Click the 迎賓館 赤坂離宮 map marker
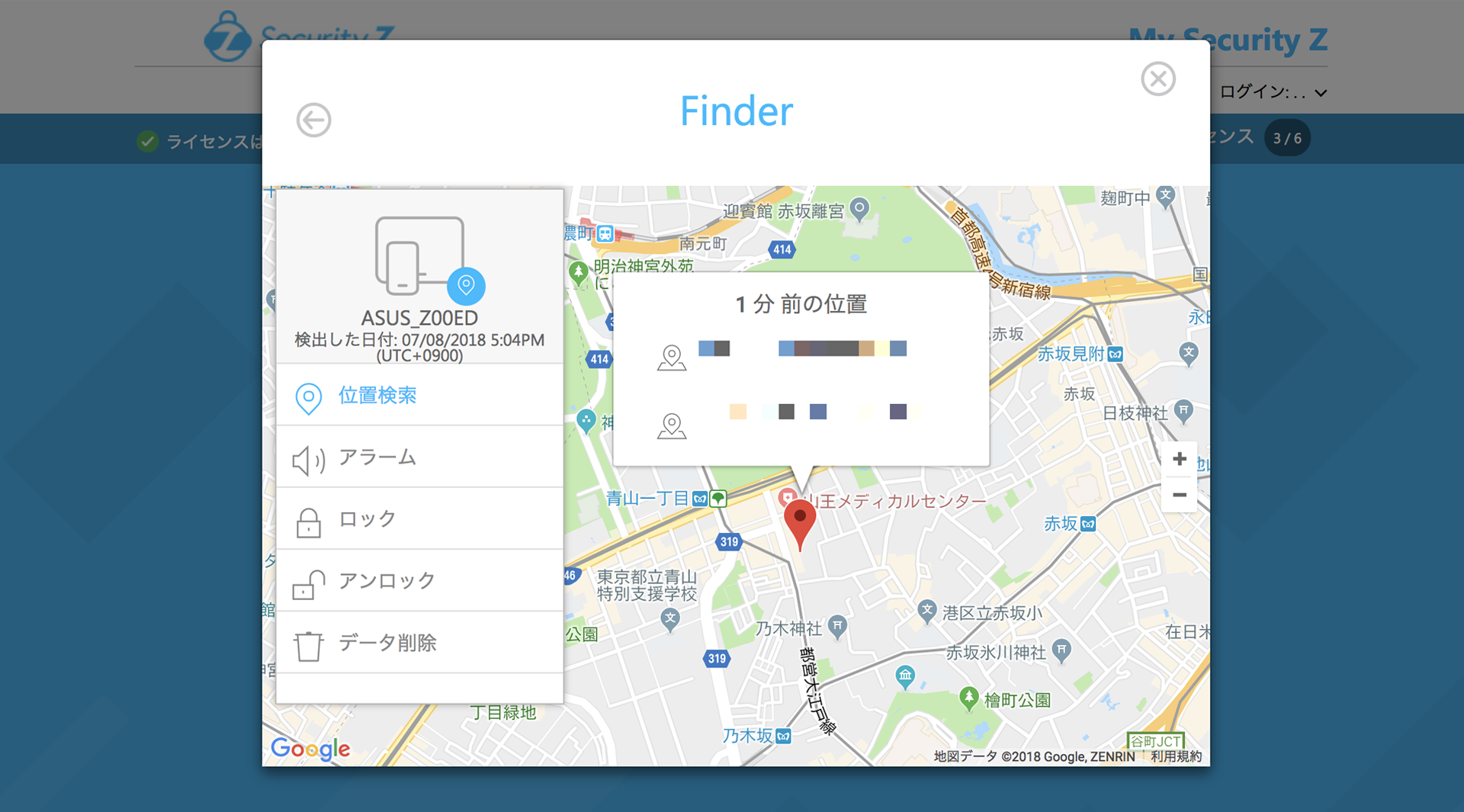The height and width of the screenshot is (812, 1464). pyautogui.click(x=859, y=208)
